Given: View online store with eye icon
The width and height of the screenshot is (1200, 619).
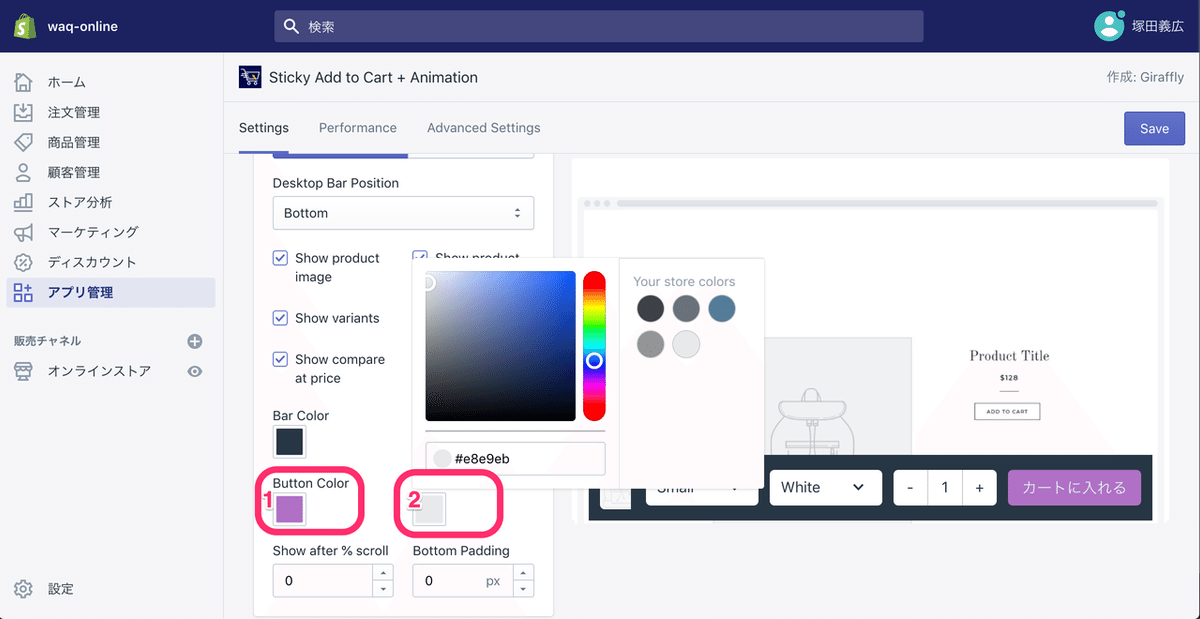Looking at the screenshot, I should pyautogui.click(x=195, y=371).
